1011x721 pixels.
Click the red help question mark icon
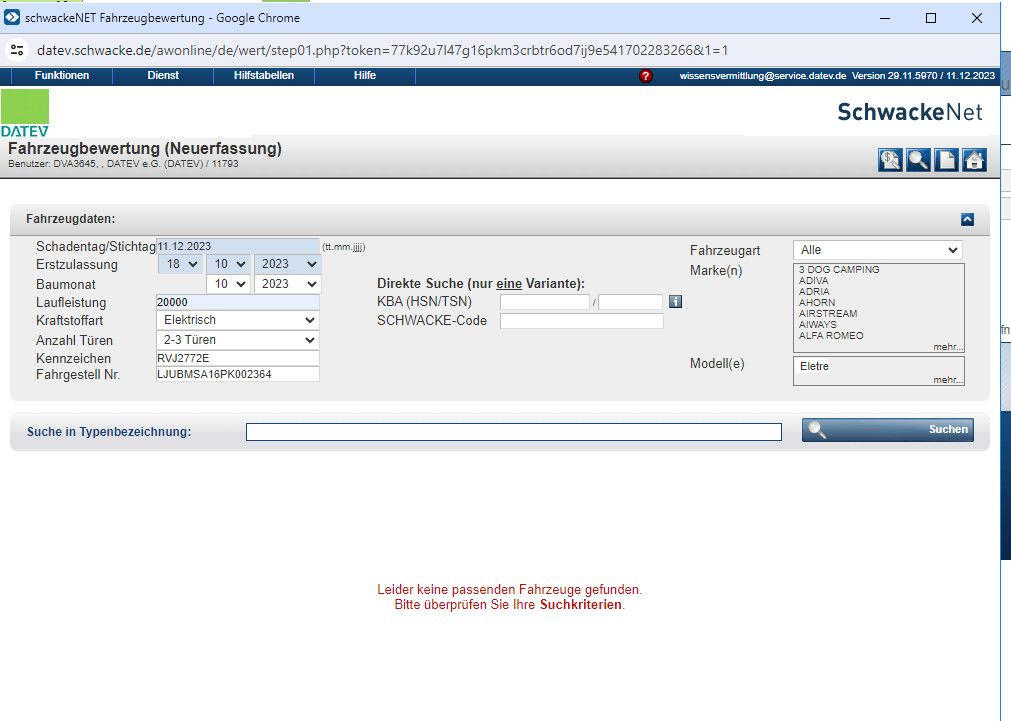tap(646, 76)
